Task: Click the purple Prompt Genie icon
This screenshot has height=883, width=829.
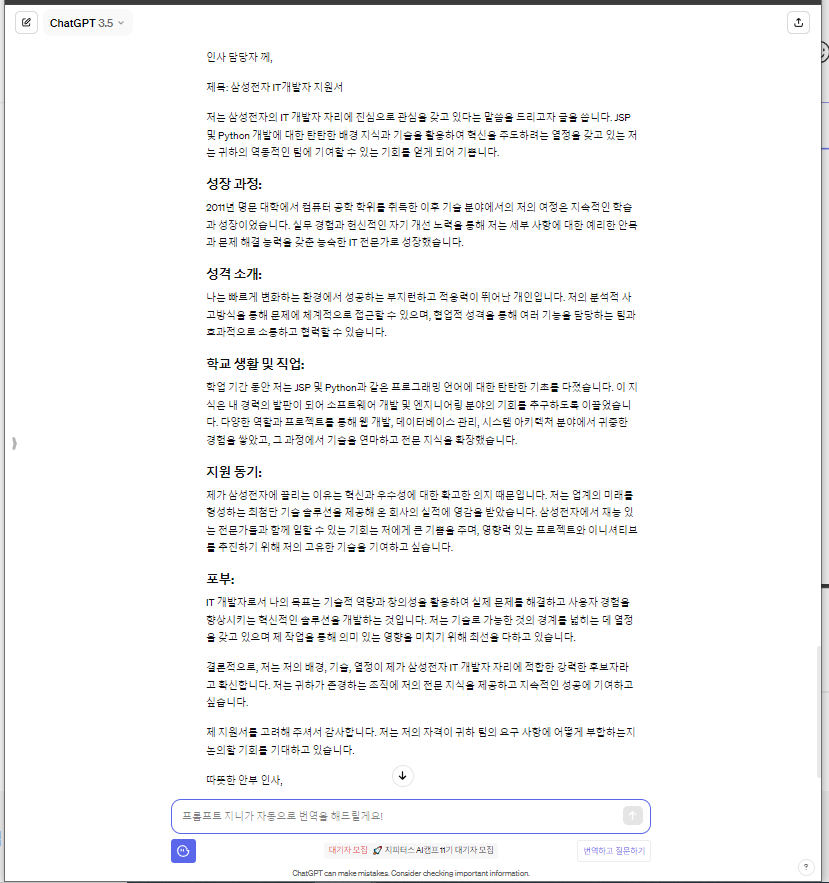Action: click(183, 851)
